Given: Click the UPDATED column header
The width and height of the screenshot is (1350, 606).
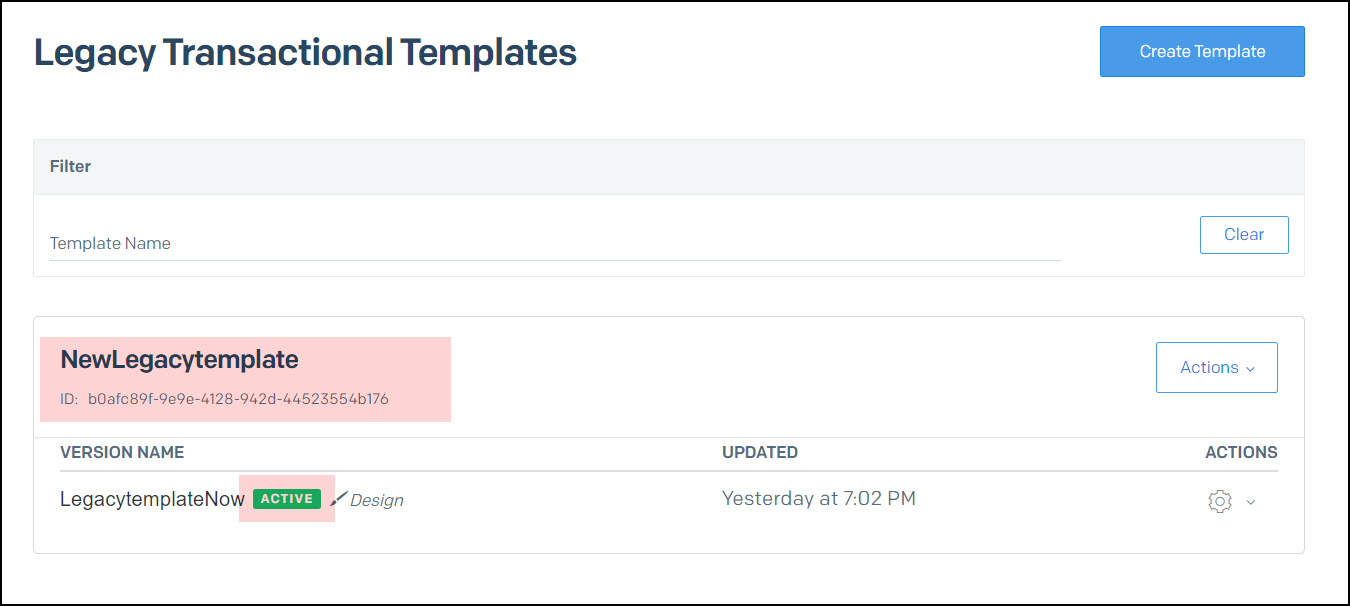Looking at the screenshot, I should [x=760, y=452].
